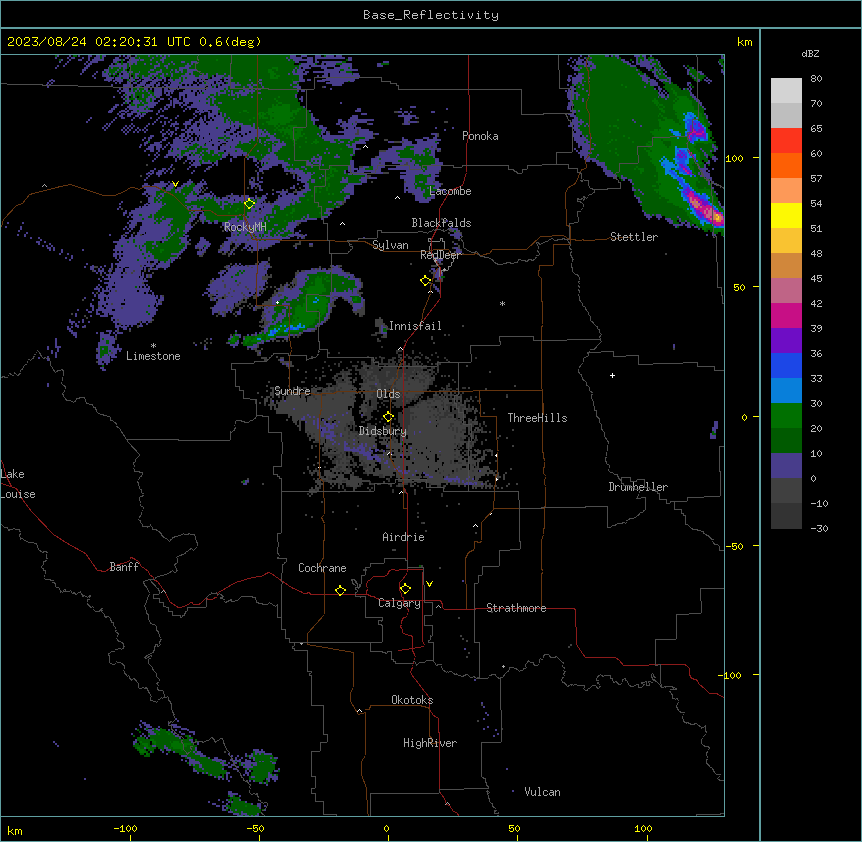862x842 pixels.
Task: Click the magenta swatch in reflectivity legend
Action: point(786,315)
